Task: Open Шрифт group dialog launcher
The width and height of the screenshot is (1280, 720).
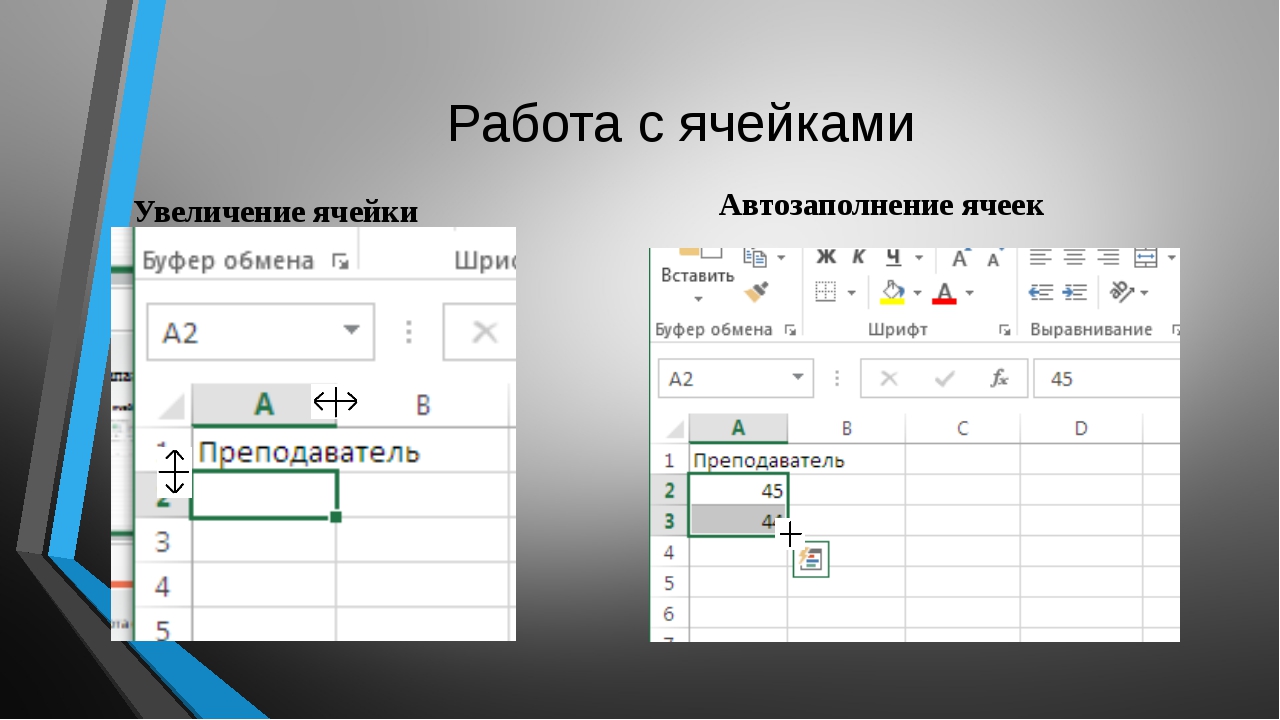Action: pyautogui.click(x=1004, y=329)
